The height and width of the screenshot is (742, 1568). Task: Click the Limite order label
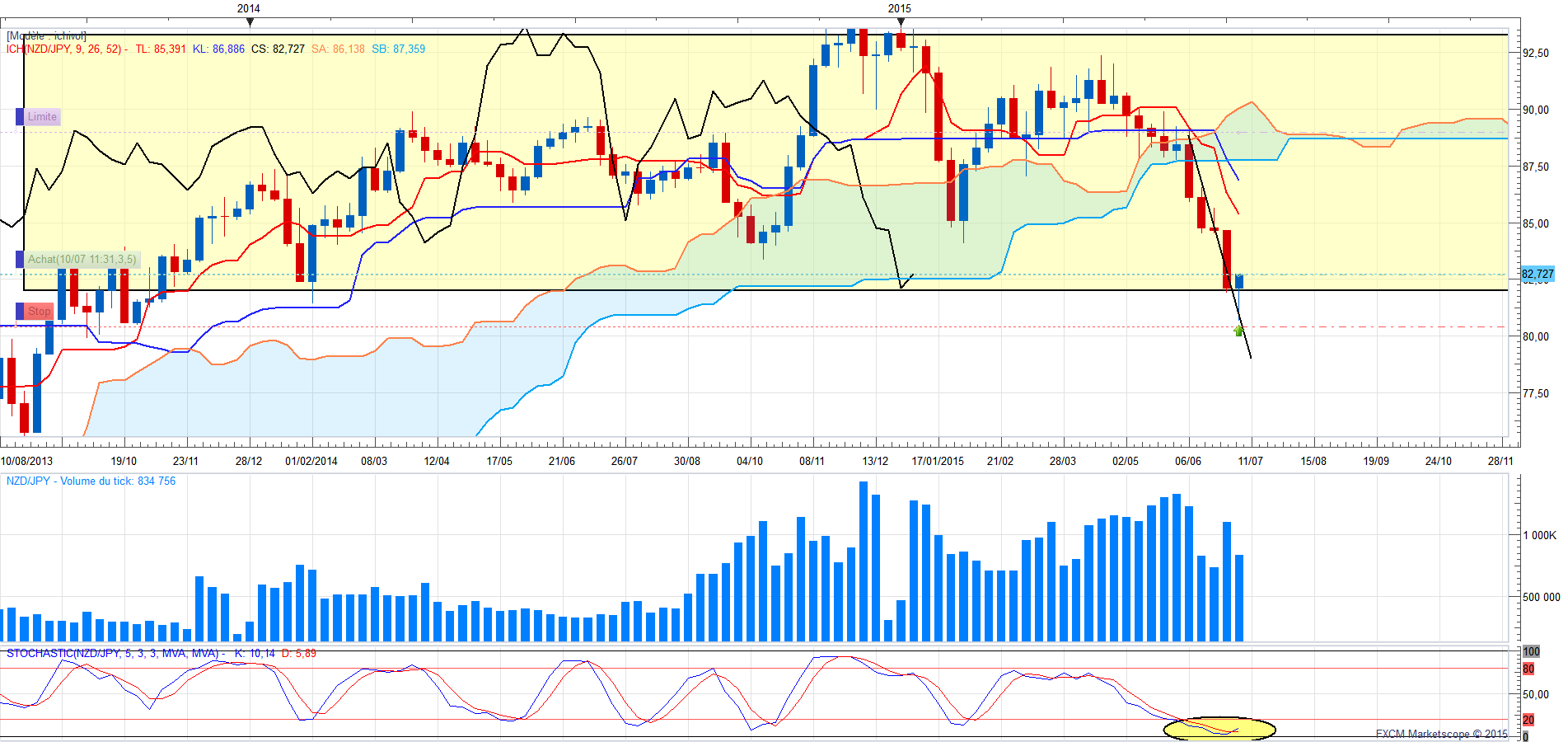pyautogui.click(x=42, y=117)
